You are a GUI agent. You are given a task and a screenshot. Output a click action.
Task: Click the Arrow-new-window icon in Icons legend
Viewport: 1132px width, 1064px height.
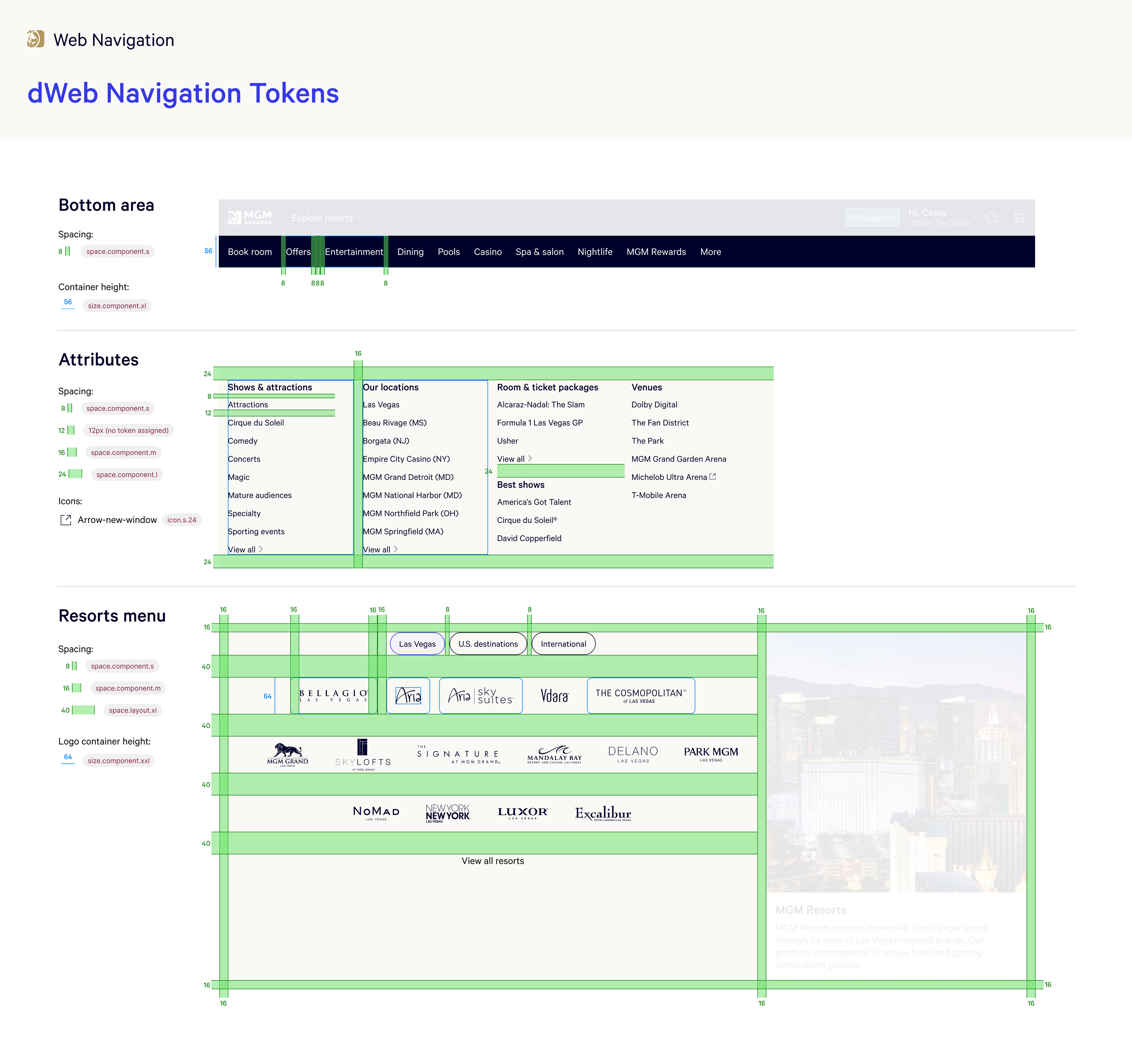65,520
